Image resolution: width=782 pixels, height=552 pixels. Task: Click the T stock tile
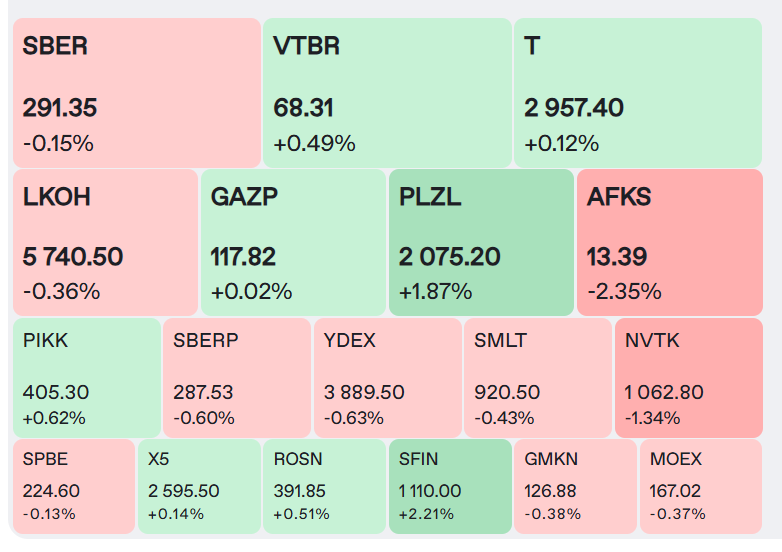(x=637, y=92)
